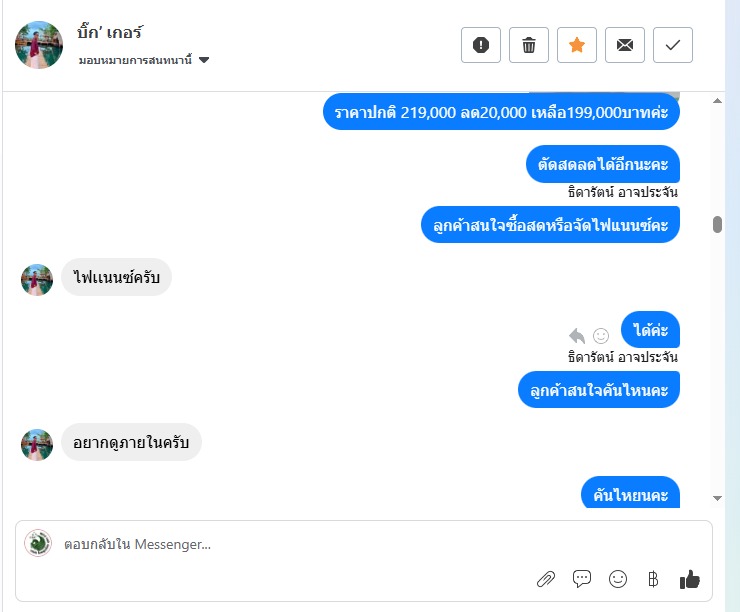
Task: Send a thumbs-up like
Action: [x=689, y=578]
